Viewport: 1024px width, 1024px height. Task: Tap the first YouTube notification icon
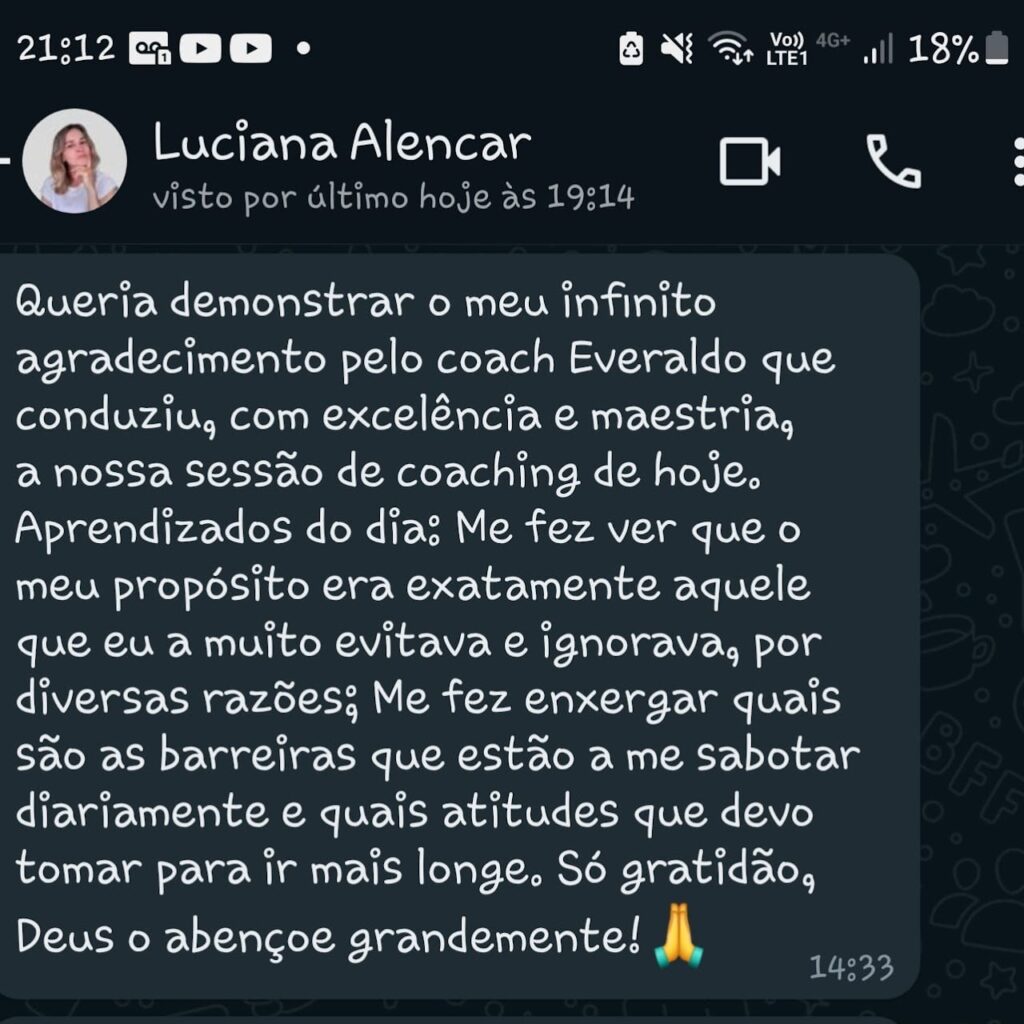200,48
